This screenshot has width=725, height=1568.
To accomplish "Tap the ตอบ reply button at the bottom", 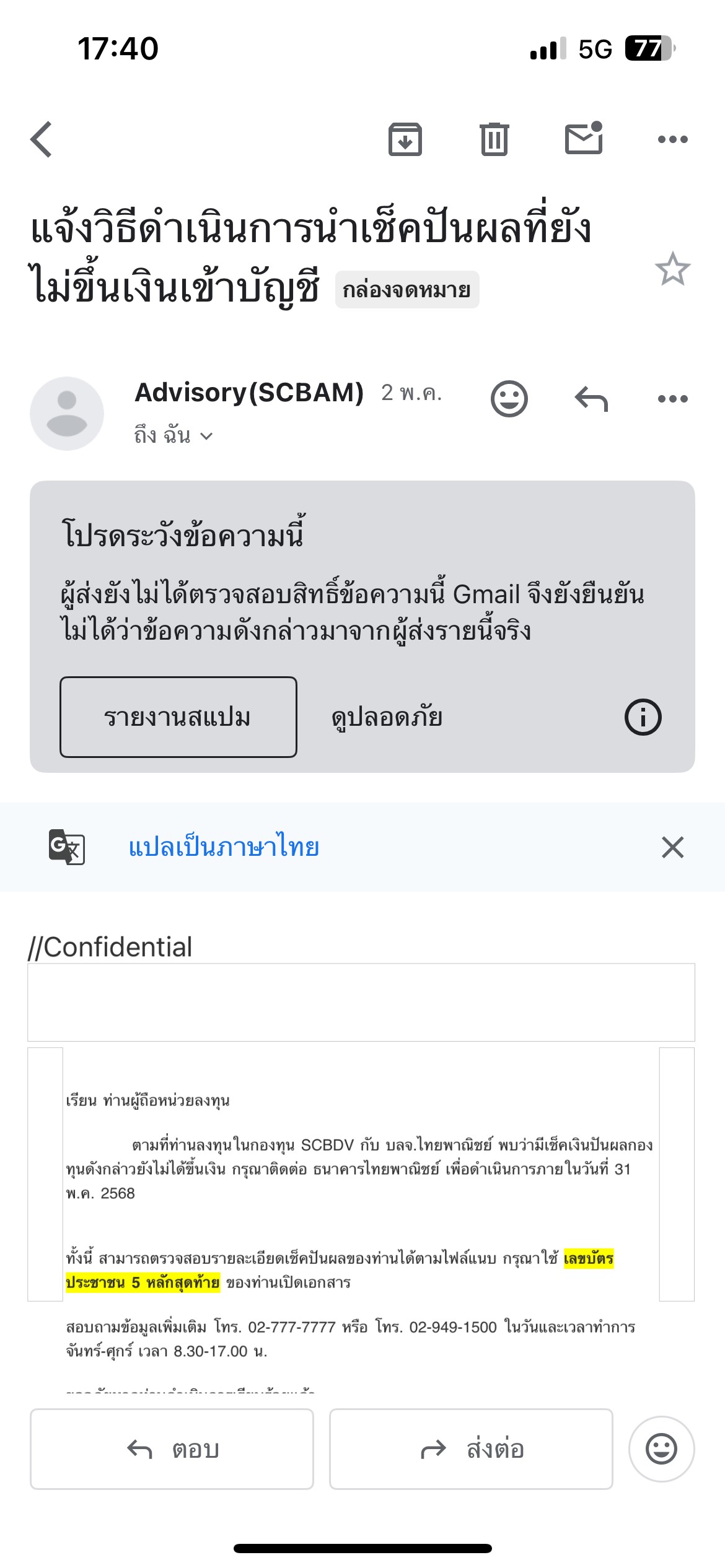I will pyautogui.click(x=172, y=1449).
